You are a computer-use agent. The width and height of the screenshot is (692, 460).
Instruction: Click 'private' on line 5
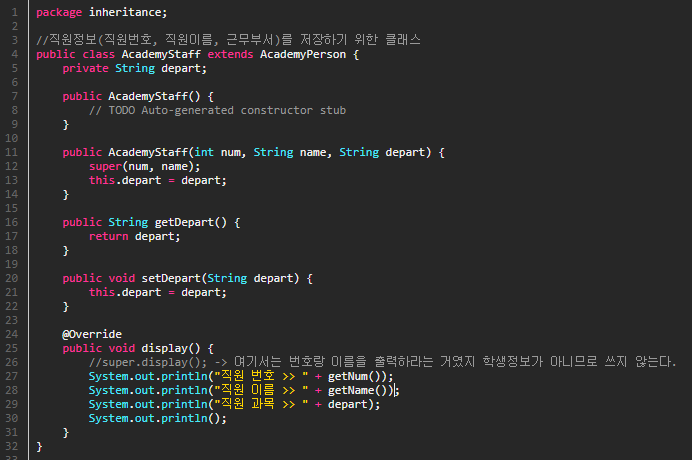[86, 68]
